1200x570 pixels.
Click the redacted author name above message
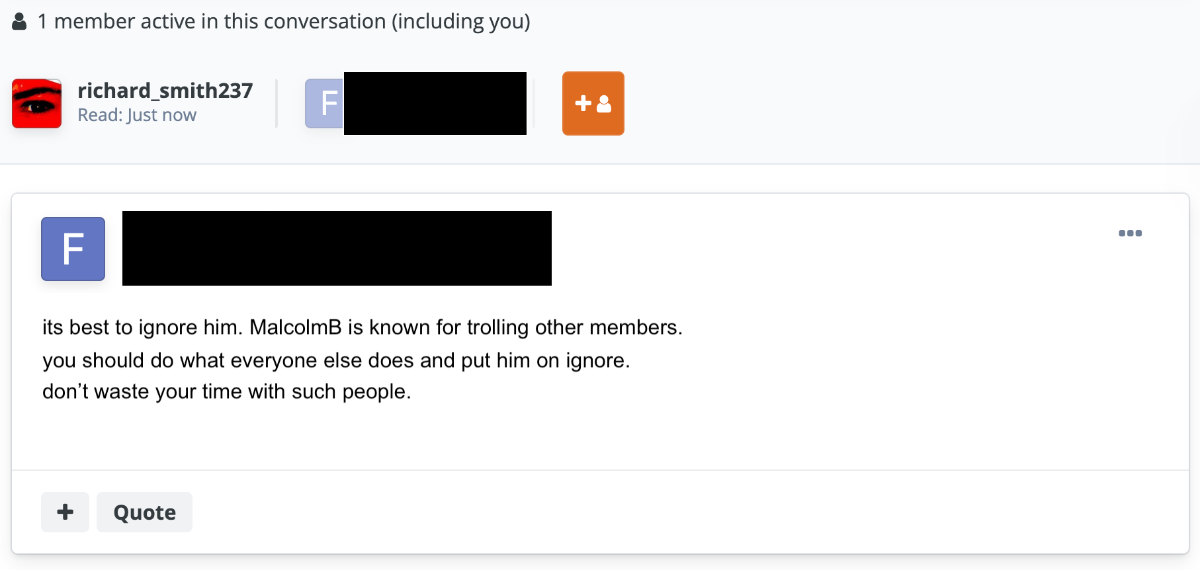(x=337, y=248)
